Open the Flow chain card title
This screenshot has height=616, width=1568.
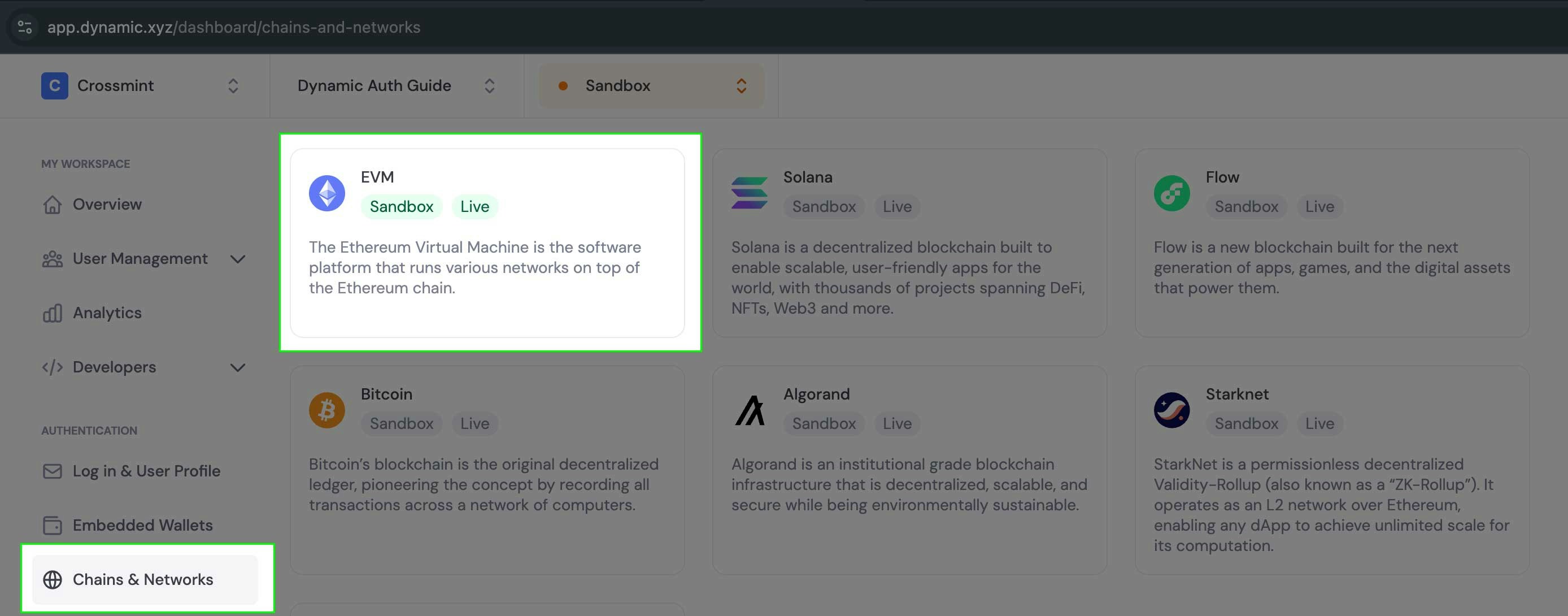pos(1222,177)
